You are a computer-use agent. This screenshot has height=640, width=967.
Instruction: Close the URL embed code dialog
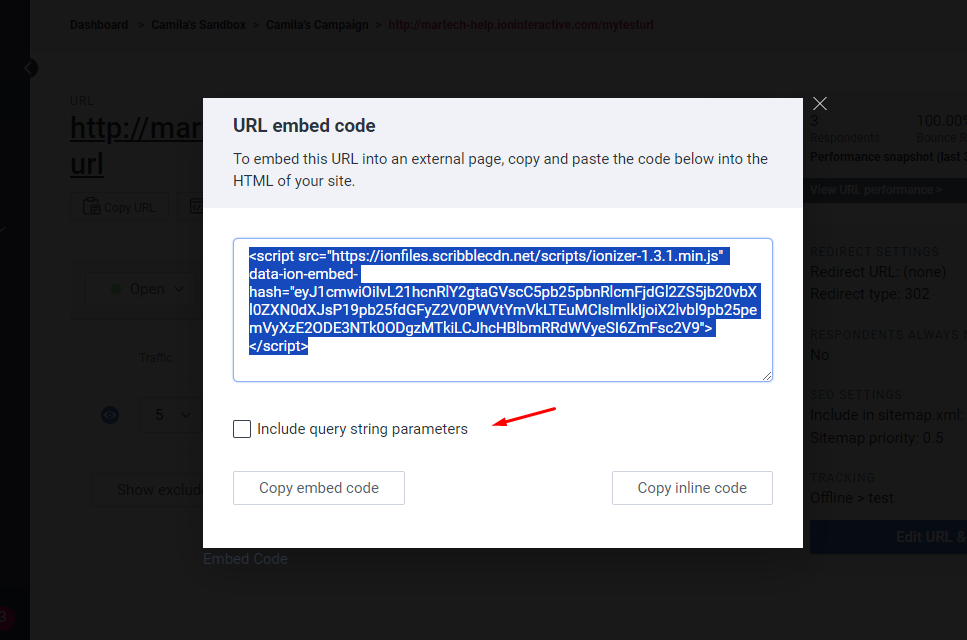coord(820,104)
